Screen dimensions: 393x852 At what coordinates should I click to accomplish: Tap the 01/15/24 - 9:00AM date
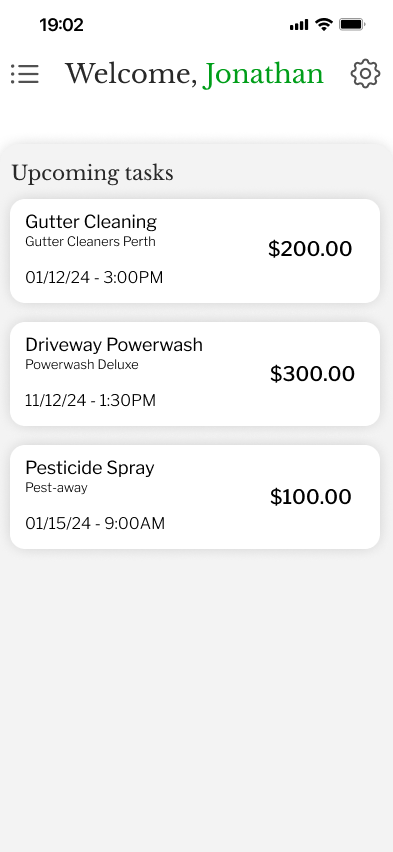[x=95, y=524]
